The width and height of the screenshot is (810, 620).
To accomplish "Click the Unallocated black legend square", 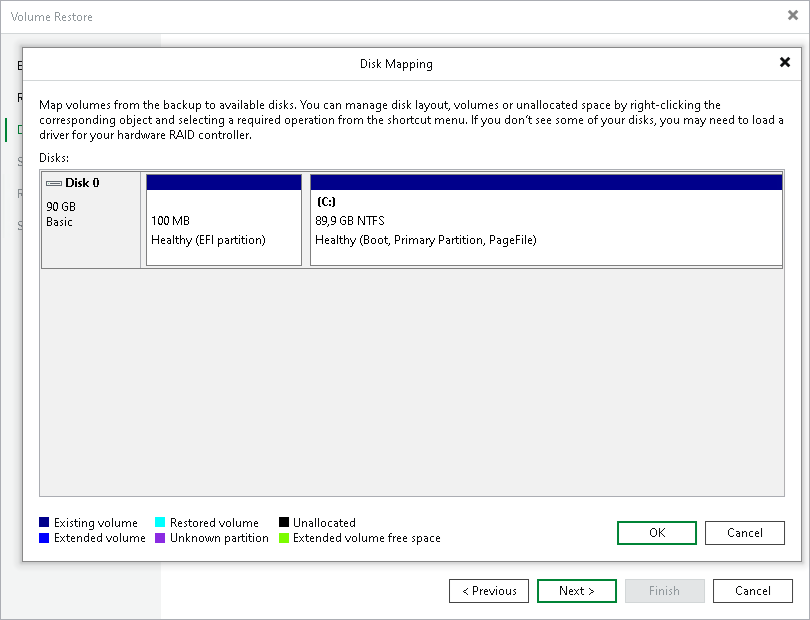I will pyautogui.click(x=284, y=522).
